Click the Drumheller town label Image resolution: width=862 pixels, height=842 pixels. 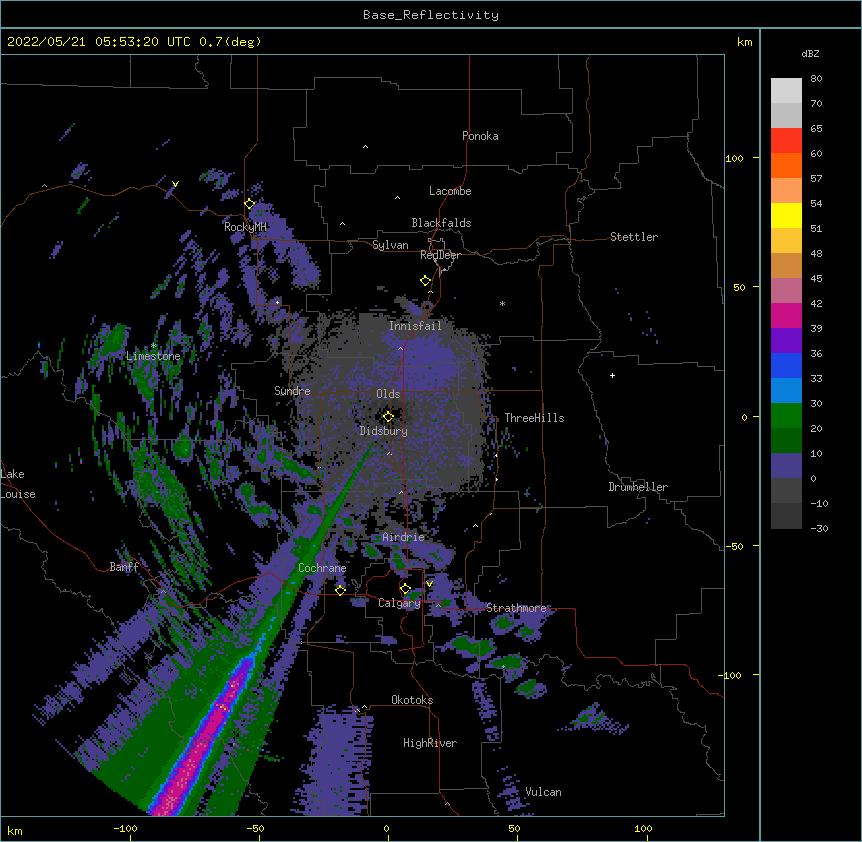point(638,487)
